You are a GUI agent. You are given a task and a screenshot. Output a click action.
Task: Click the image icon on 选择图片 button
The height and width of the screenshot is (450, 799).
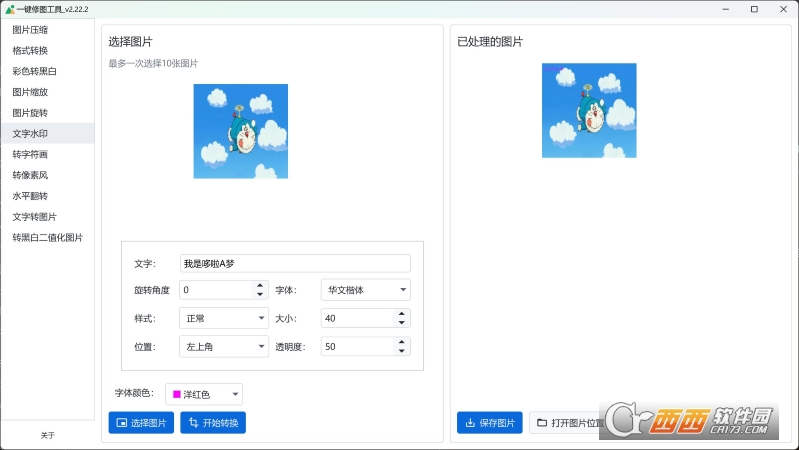(122, 422)
